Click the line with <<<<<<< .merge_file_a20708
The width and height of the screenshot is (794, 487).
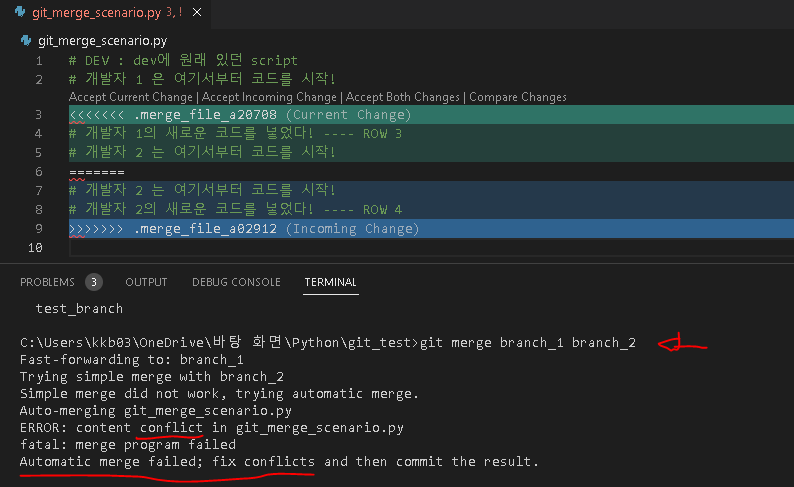click(431, 115)
